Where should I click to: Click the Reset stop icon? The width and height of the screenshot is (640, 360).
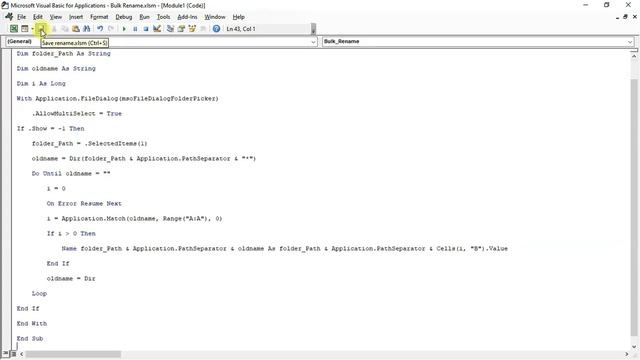click(146, 29)
